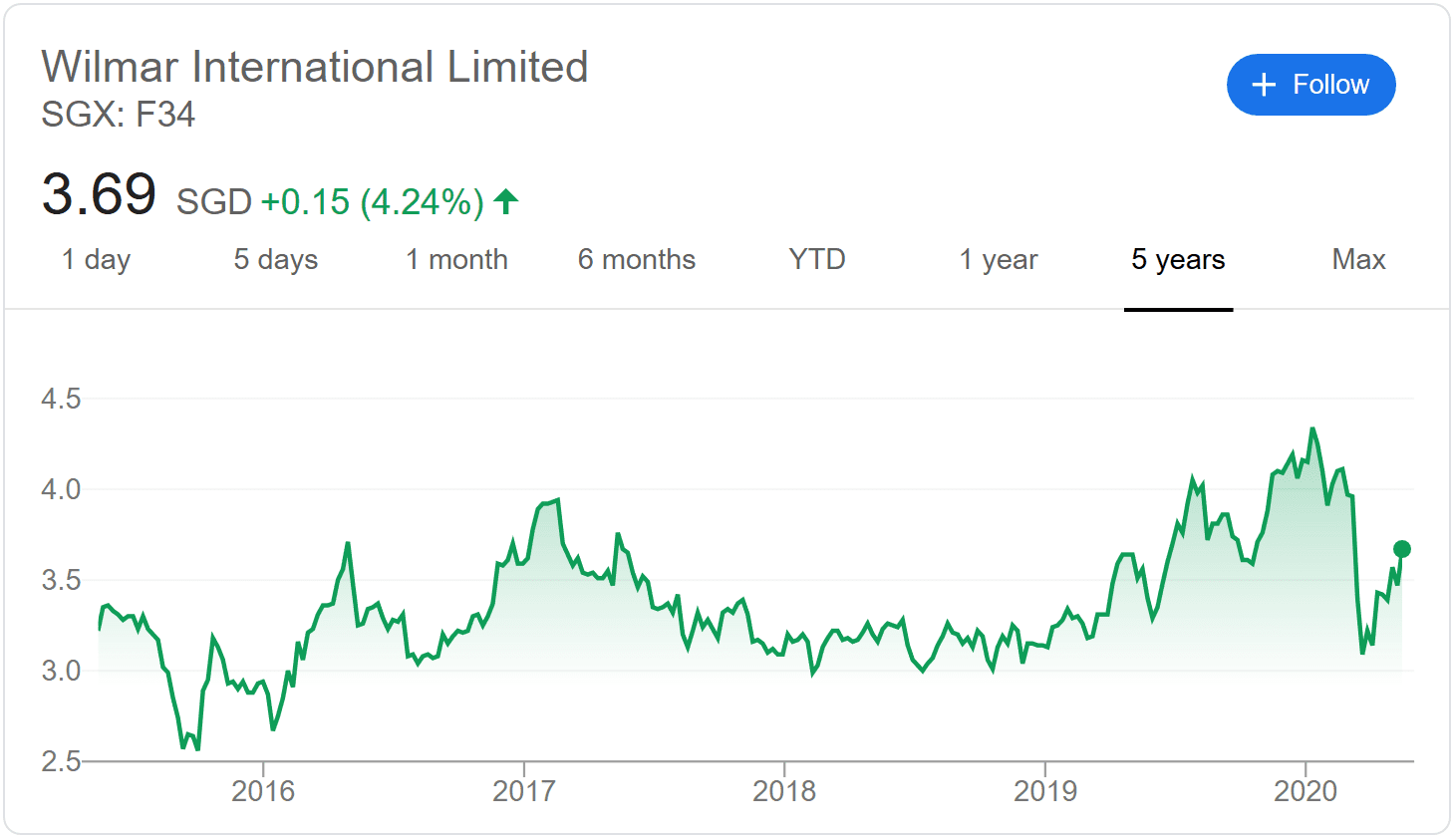The height and width of the screenshot is (840, 1454).
Task: Click the Wilmar International Limited title
Action: pos(315,68)
